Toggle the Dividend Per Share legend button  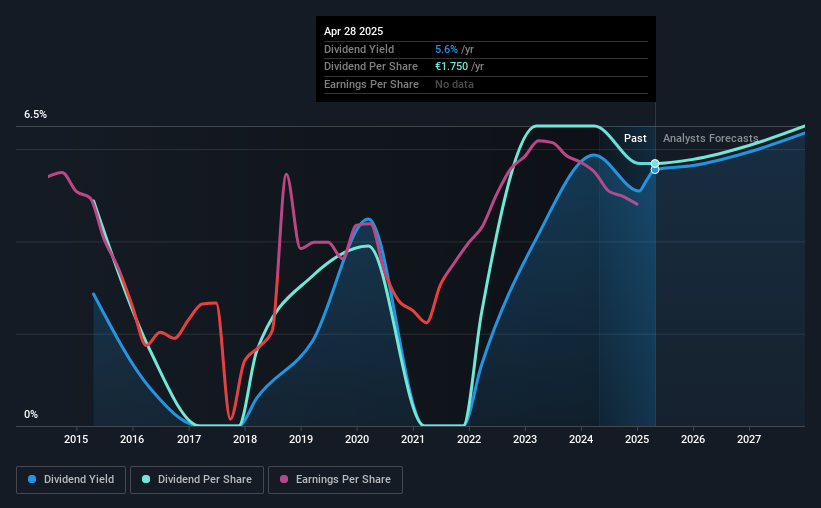[197, 480]
